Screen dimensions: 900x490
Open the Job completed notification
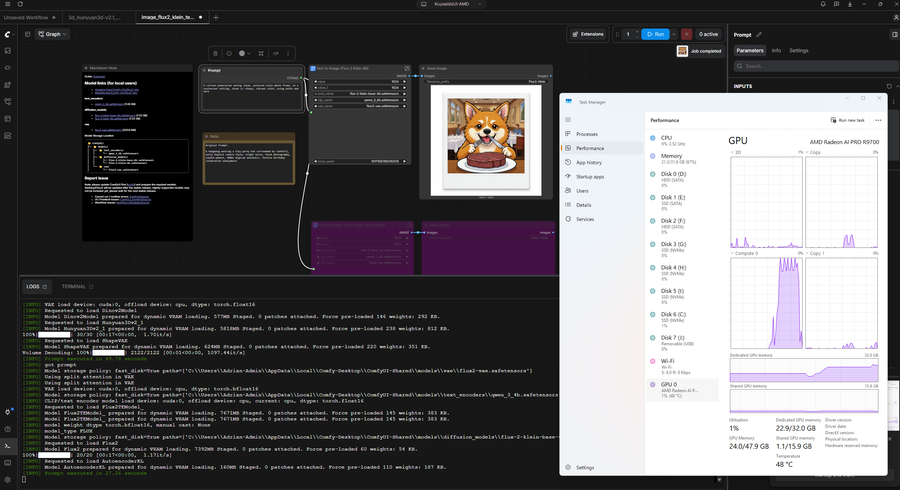[x=699, y=51]
